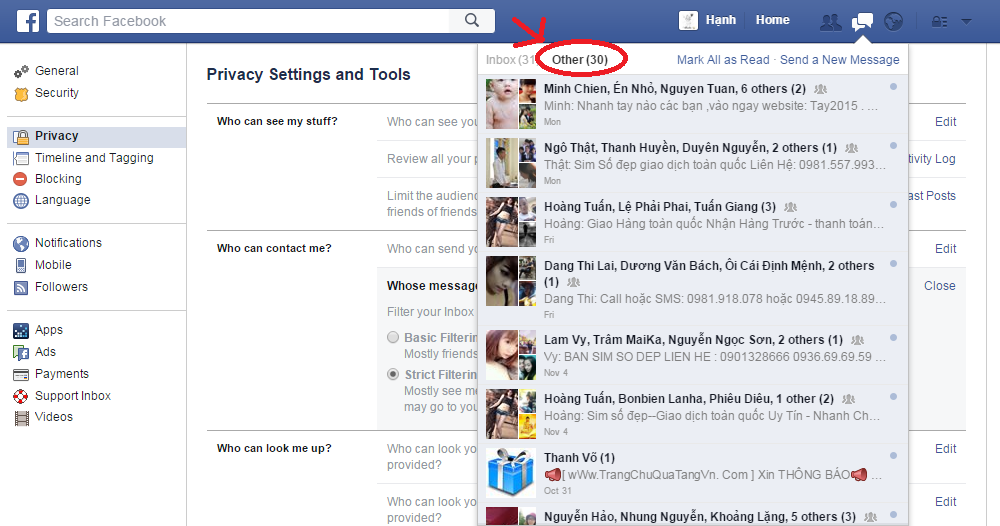The height and width of the screenshot is (526, 1000).
Task: Click the Support Inbox lifebuoy icon
Action: click(21, 397)
